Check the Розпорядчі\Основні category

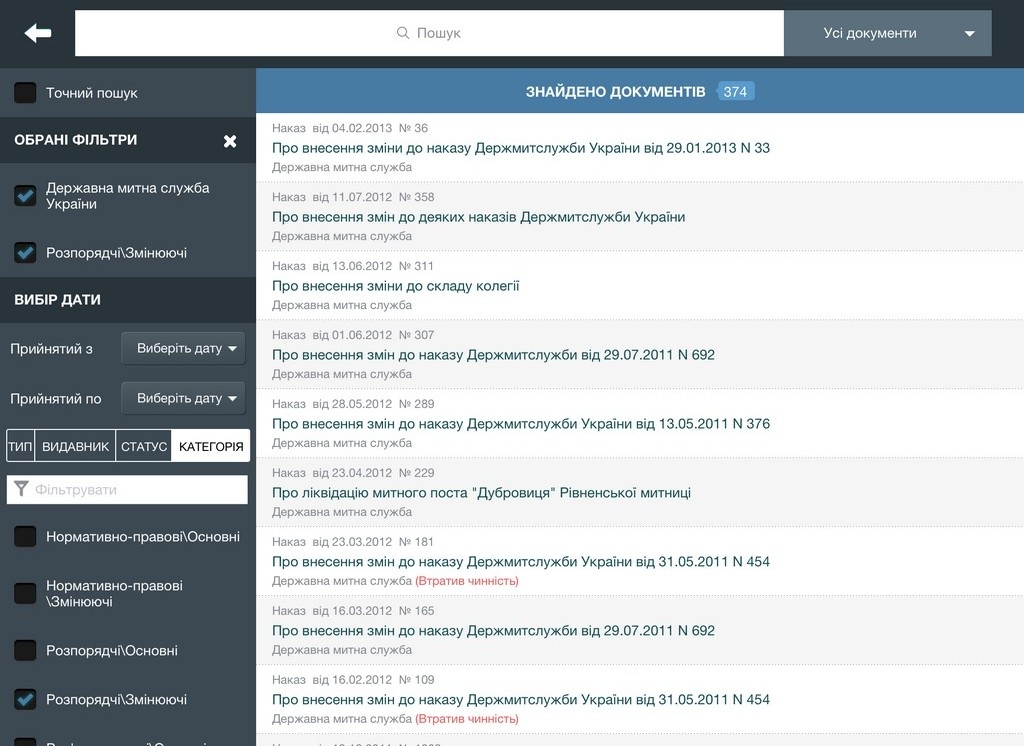tap(25, 651)
